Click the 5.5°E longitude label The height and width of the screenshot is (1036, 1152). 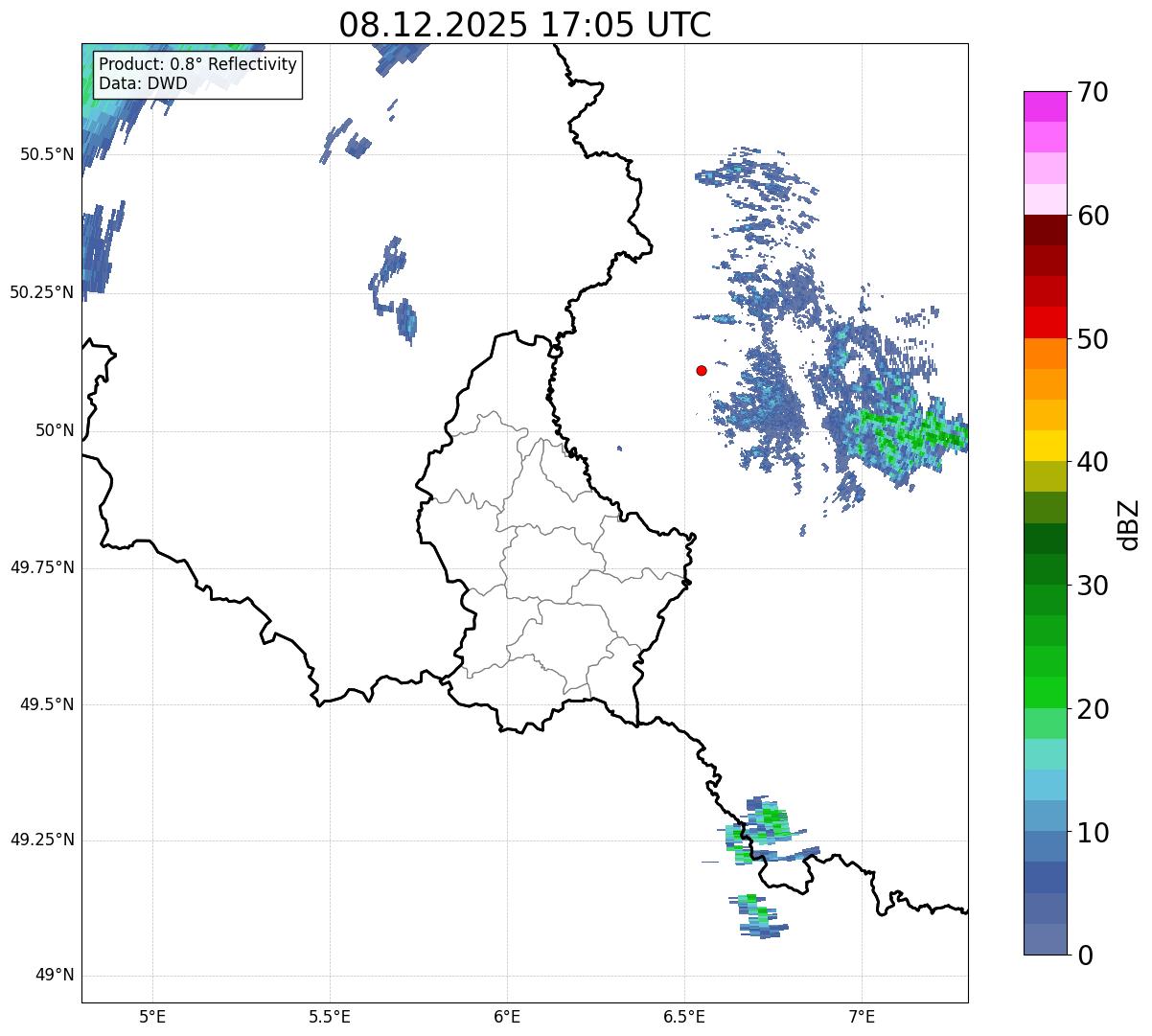330,1017
